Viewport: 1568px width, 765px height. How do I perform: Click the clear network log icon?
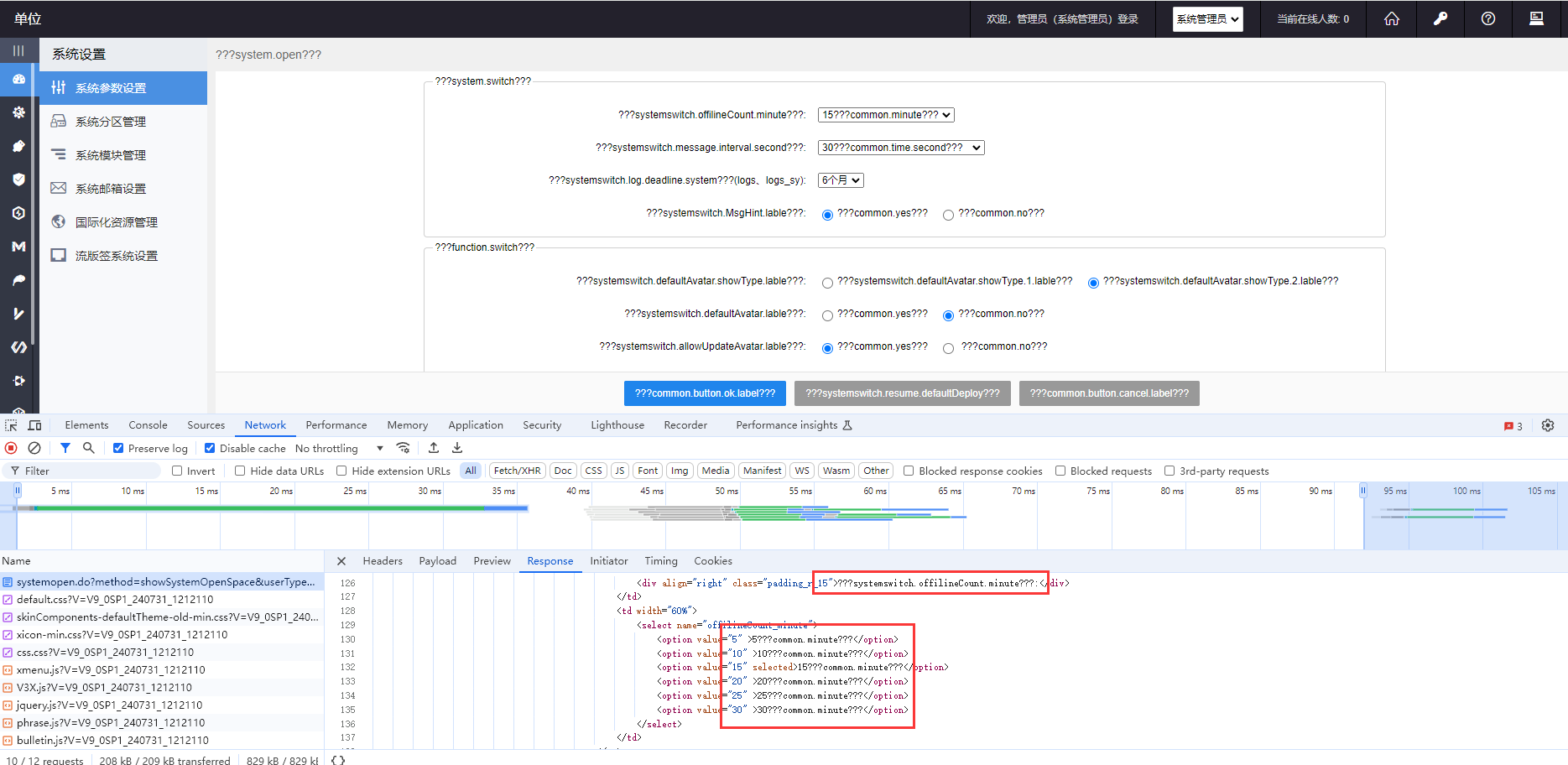pos(34,448)
